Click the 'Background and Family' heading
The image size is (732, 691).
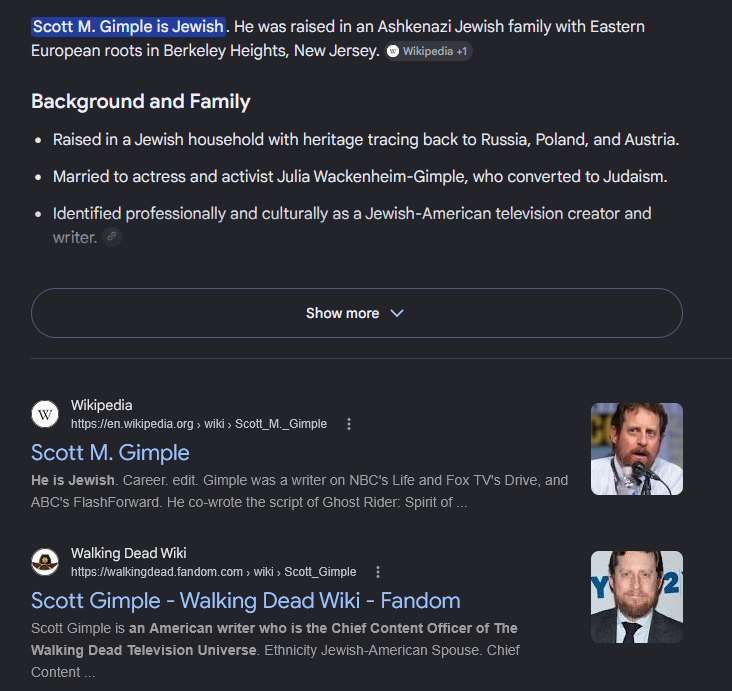click(141, 101)
